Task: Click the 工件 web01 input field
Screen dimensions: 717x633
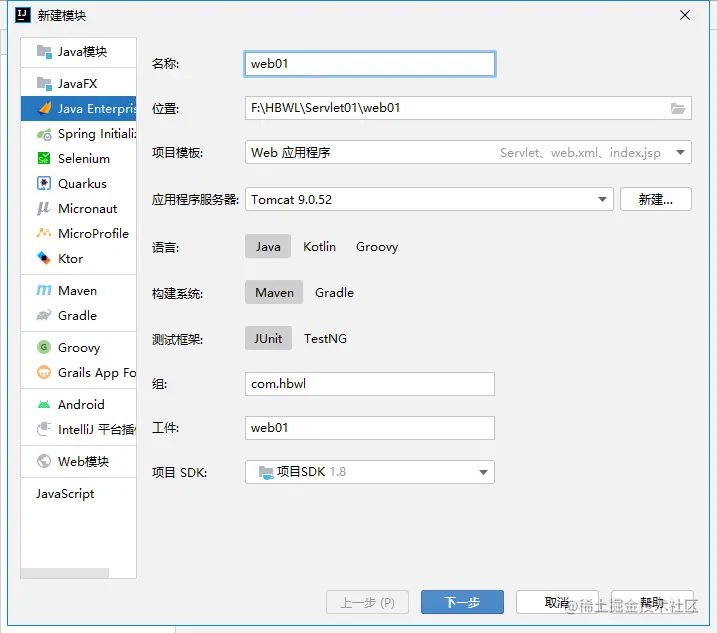Action: click(370, 428)
